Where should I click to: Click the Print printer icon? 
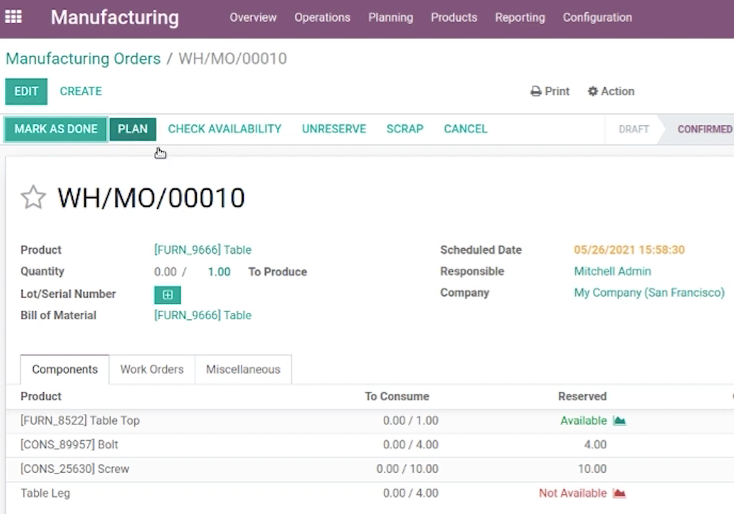(536, 91)
